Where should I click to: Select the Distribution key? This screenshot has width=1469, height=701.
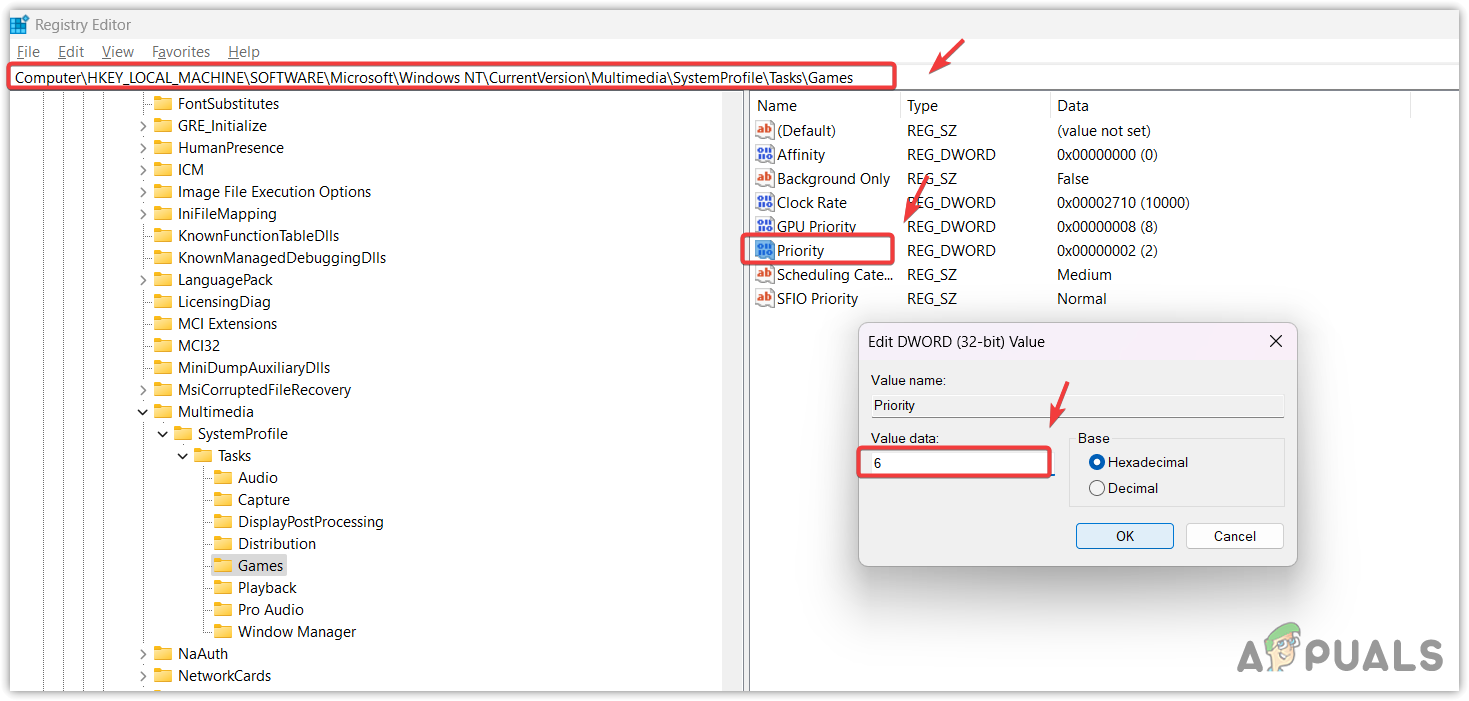coord(277,543)
